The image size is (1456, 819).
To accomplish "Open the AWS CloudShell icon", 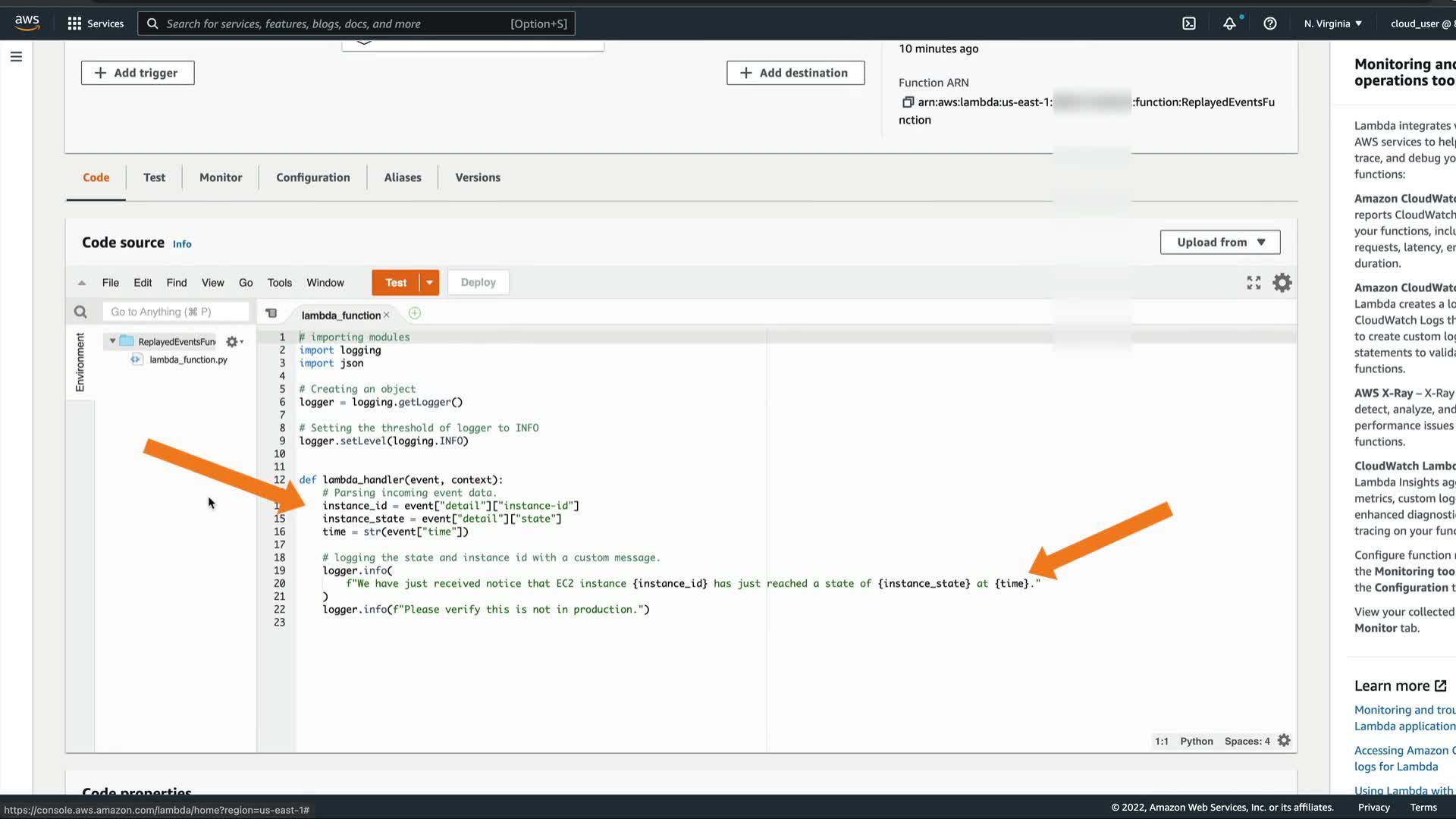I will coord(1189,24).
